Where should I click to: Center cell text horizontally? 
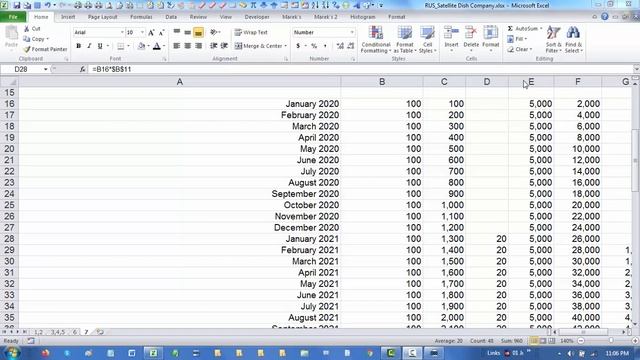(x=187, y=46)
